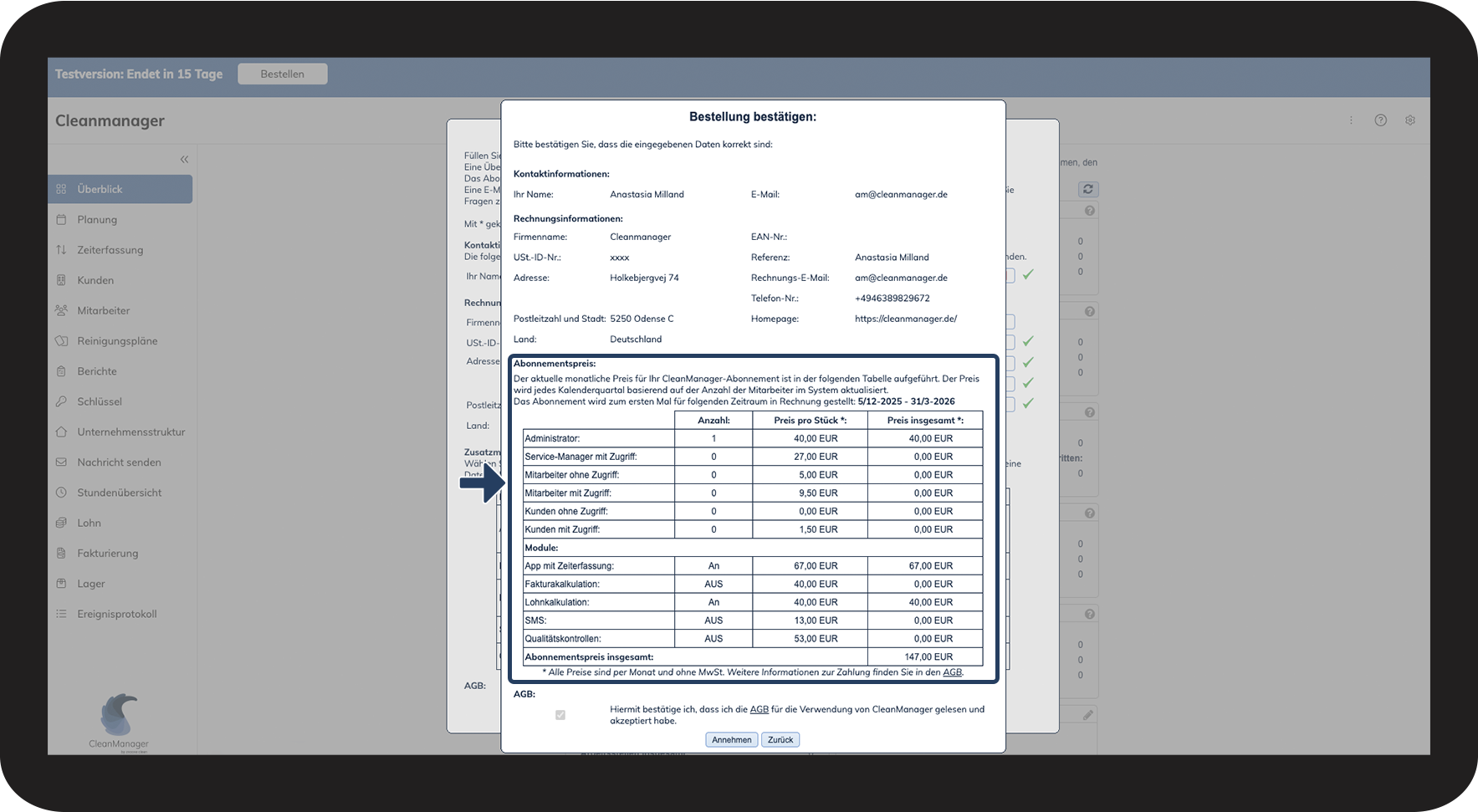Toggle the AGB acceptance checkbox

(x=560, y=715)
